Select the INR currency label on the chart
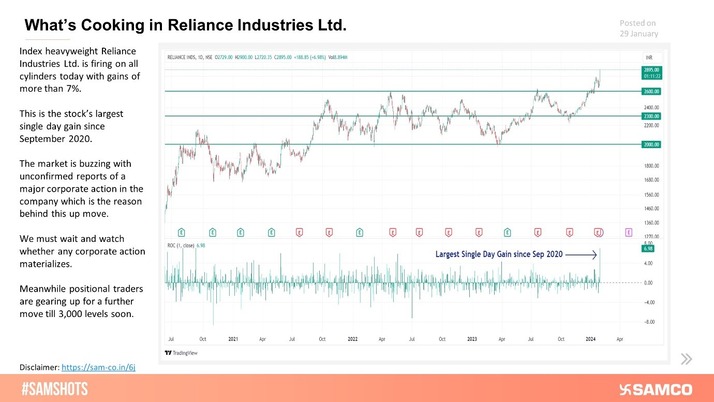The width and height of the screenshot is (714, 402). pyautogui.click(x=648, y=57)
